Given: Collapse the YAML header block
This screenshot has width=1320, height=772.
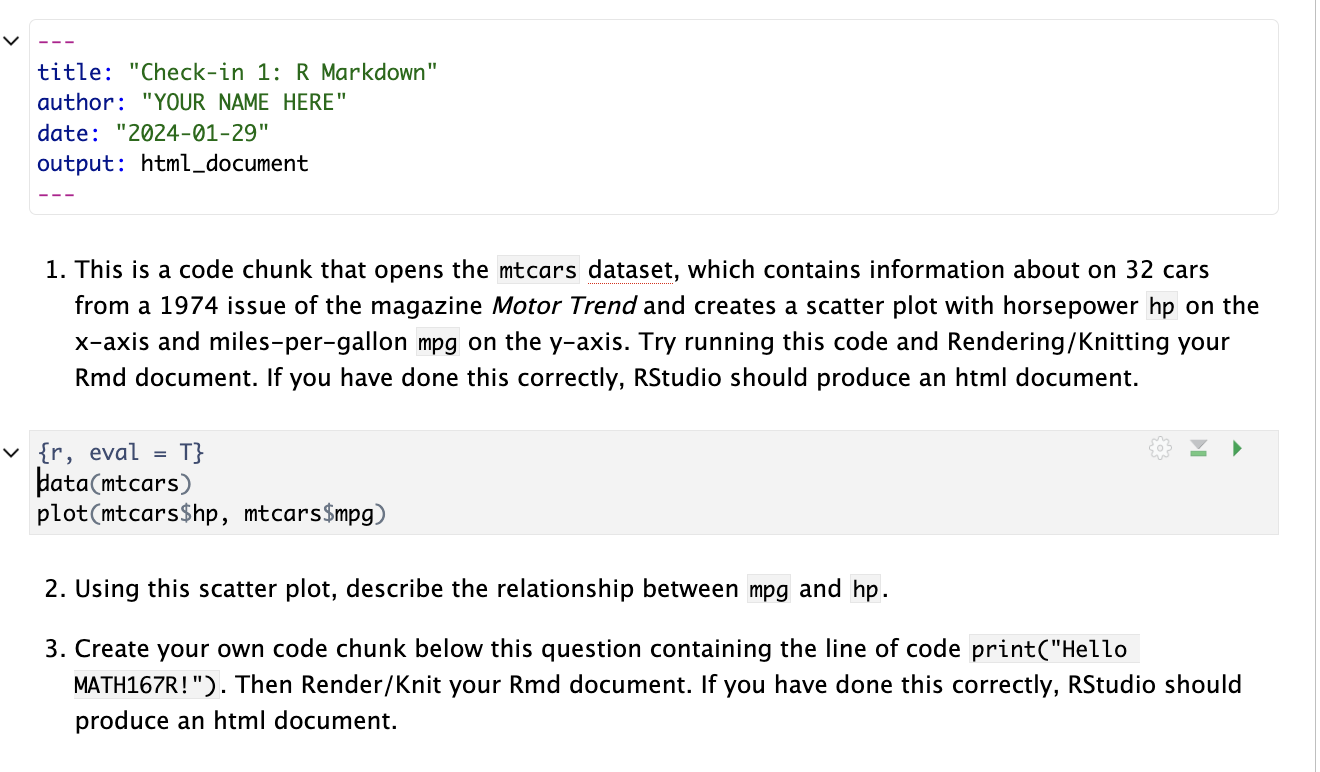Looking at the screenshot, I should [x=11, y=41].
